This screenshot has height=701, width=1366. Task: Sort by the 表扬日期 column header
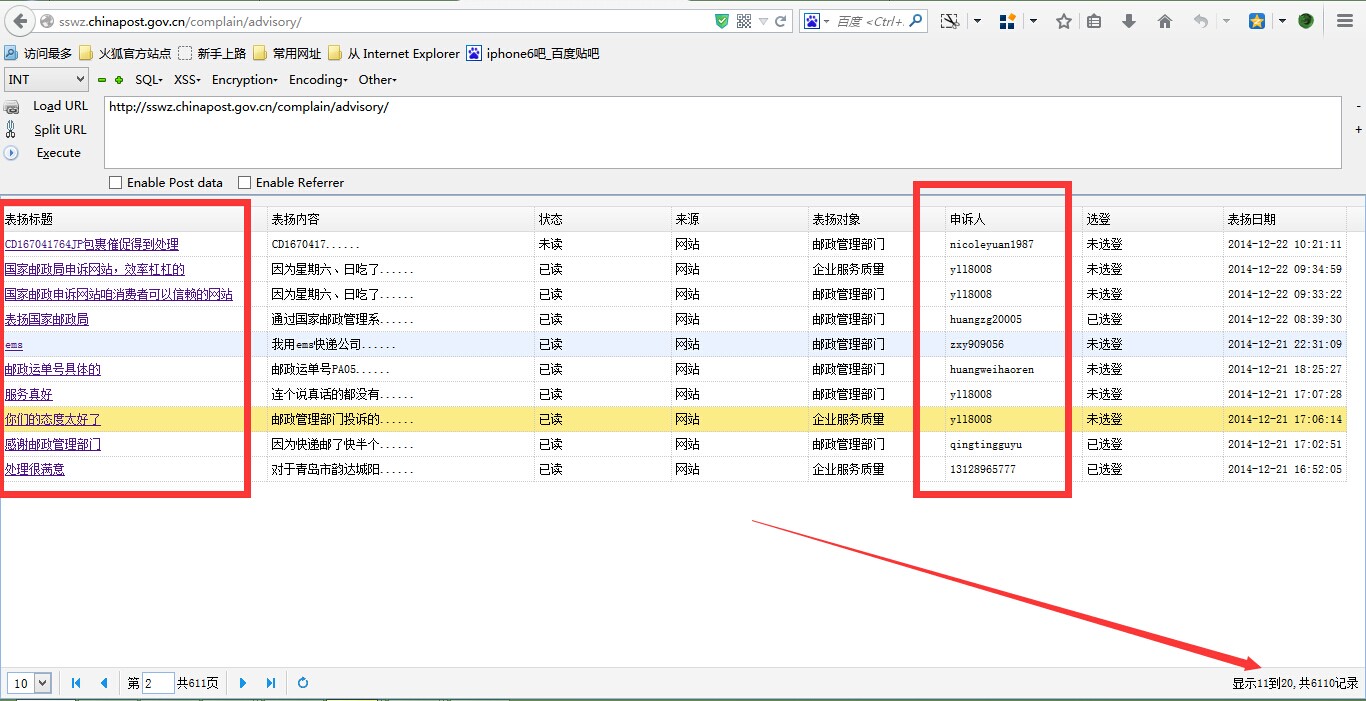(1284, 219)
